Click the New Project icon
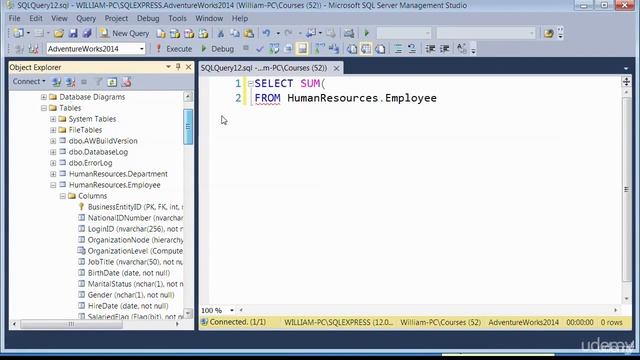 pyautogui.click(x=18, y=33)
